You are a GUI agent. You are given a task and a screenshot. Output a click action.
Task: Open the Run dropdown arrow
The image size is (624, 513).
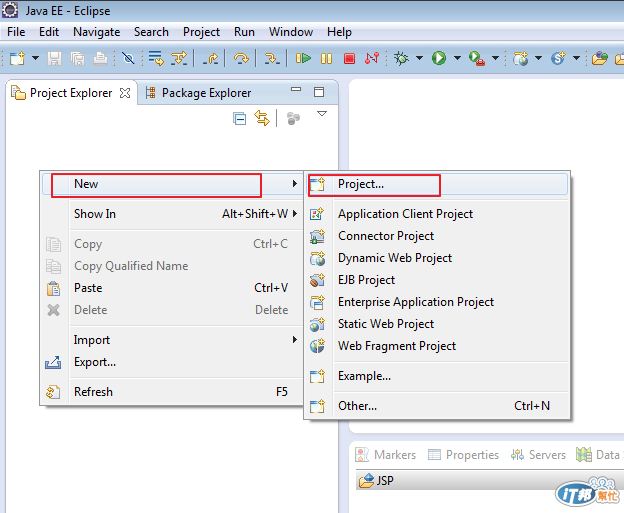[x=457, y=59]
